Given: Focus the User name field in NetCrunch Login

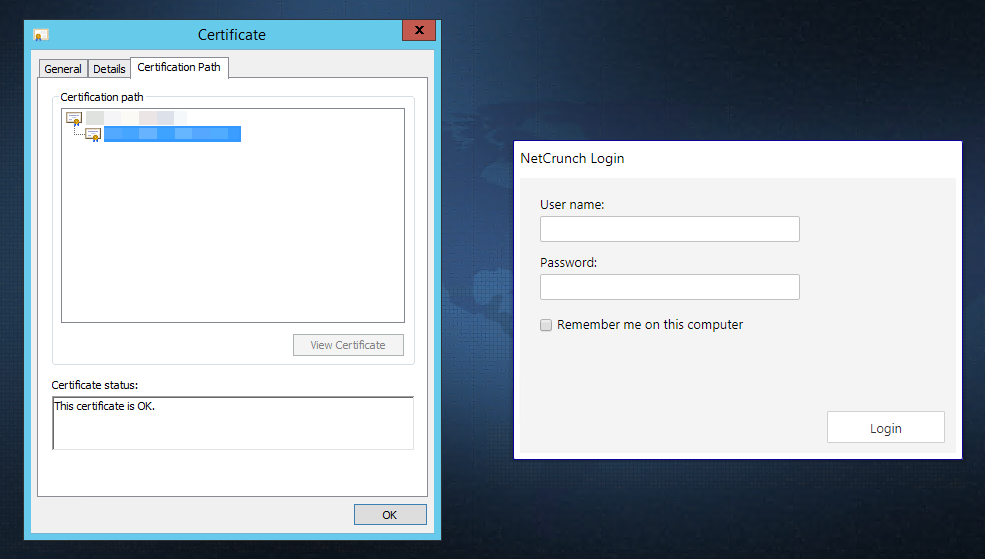Looking at the screenshot, I should pyautogui.click(x=670, y=229).
